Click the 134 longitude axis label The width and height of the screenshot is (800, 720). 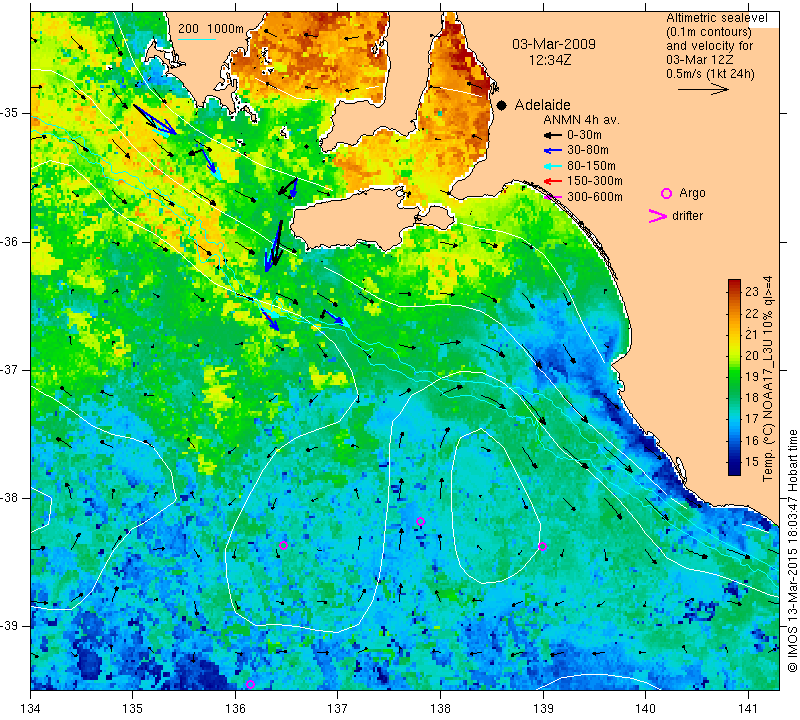[x=30, y=709]
